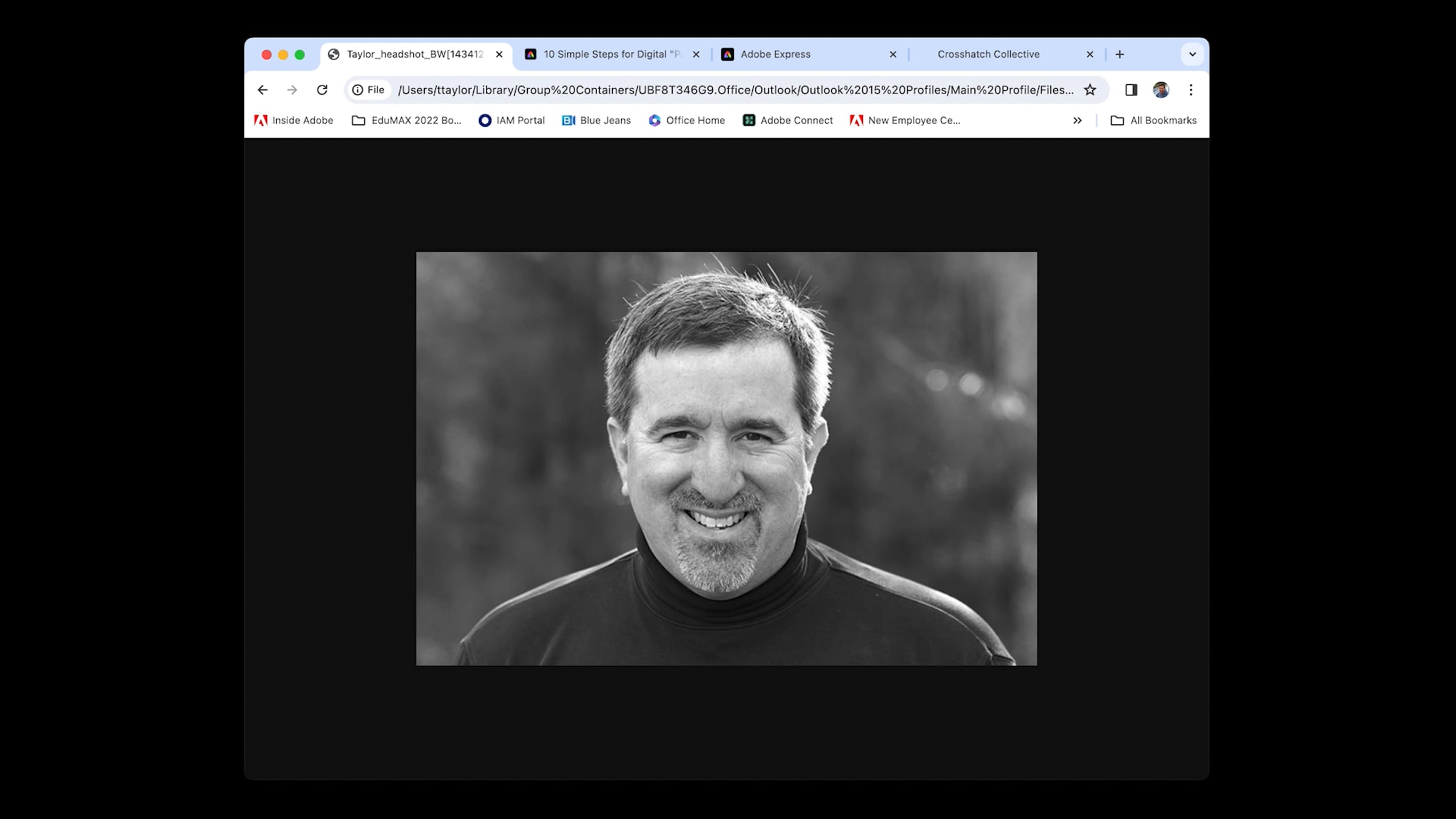1456x819 pixels.
Task: Open the IAM Portal bookmark
Action: pyautogui.click(x=511, y=120)
